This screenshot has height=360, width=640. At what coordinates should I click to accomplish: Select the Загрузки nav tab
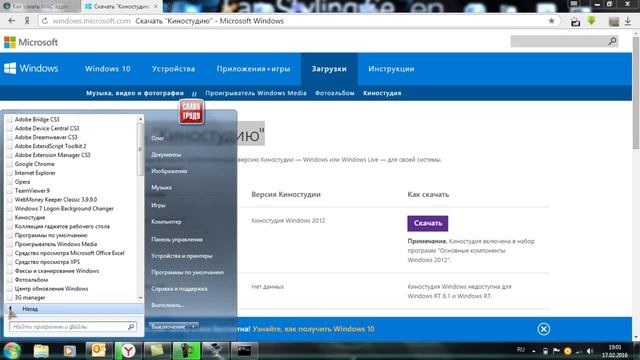[329, 69]
